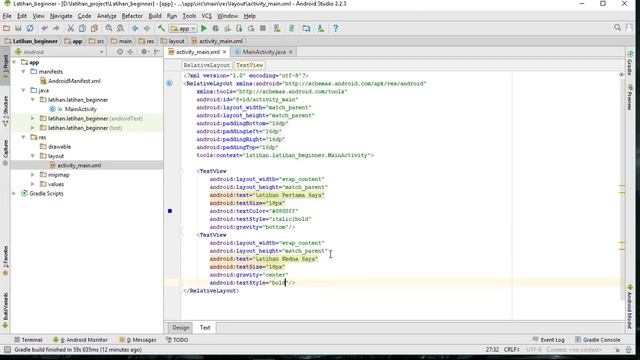Select MainActivity in project tree
This screenshot has height=360, width=640.
[81, 109]
